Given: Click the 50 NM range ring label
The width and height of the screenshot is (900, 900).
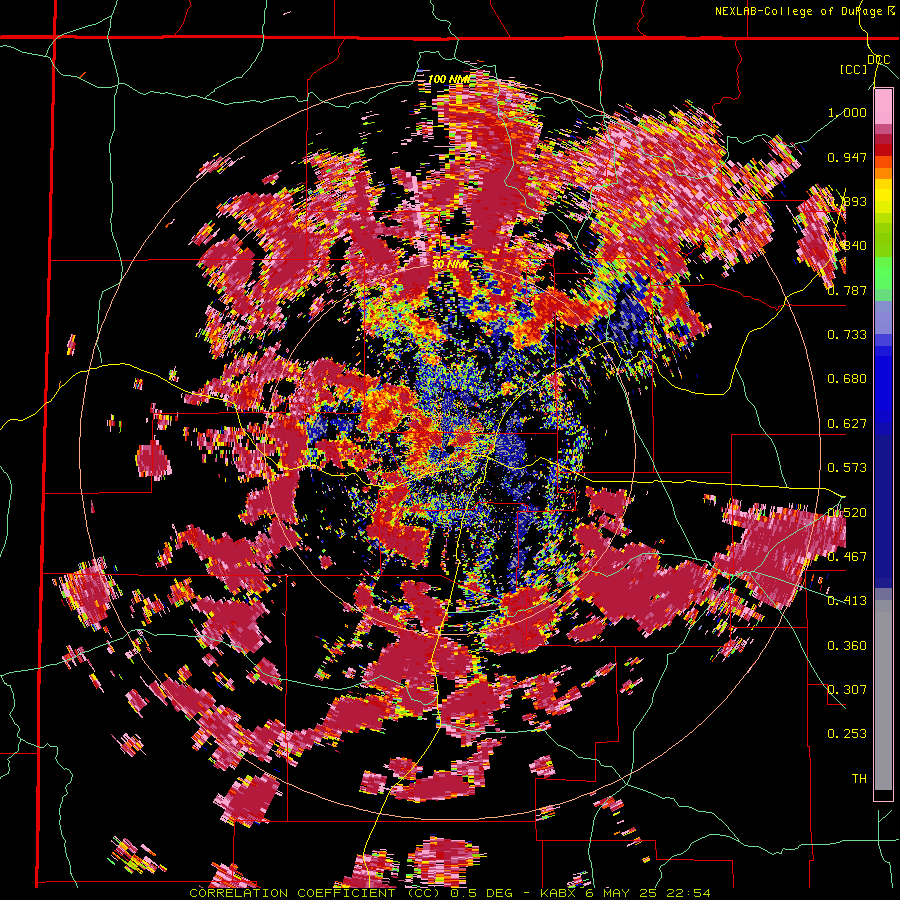Looking at the screenshot, I should pyautogui.click(x=450, y=265).
